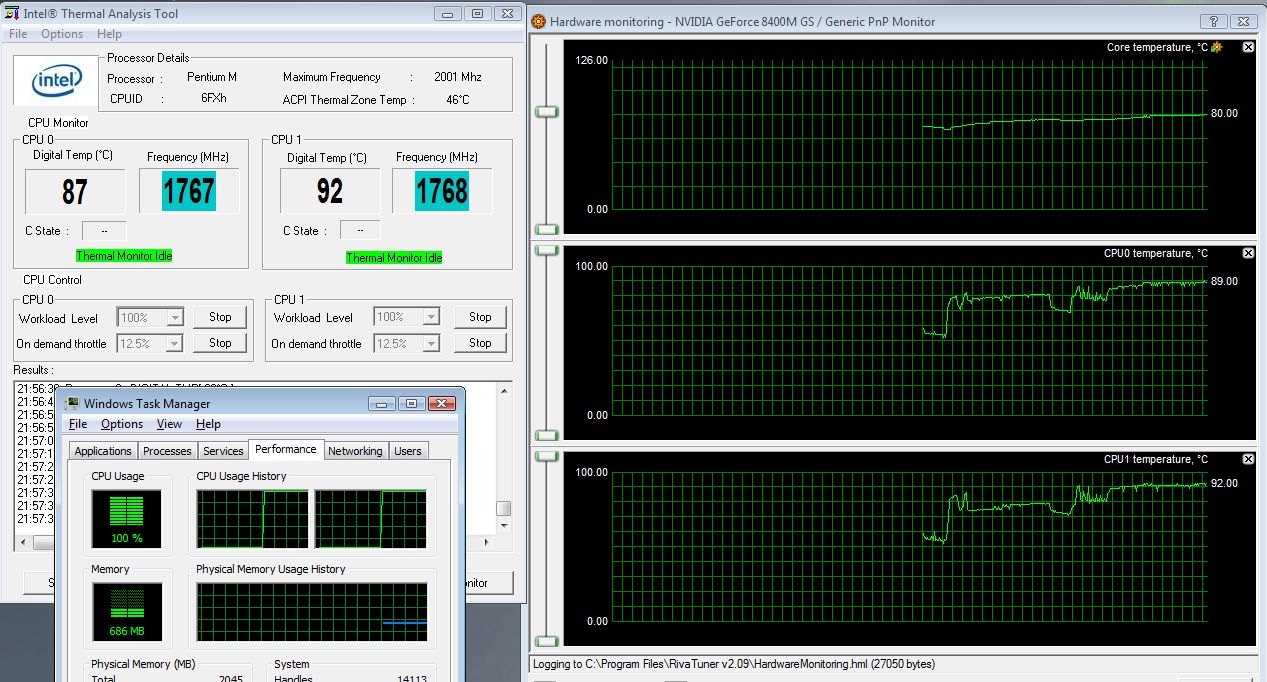The height and width of the screenshot is (682, 1267).
Task: Click the CPU 1 digital temp value 92
Action: pyautogui.click(x=330, y=191)
